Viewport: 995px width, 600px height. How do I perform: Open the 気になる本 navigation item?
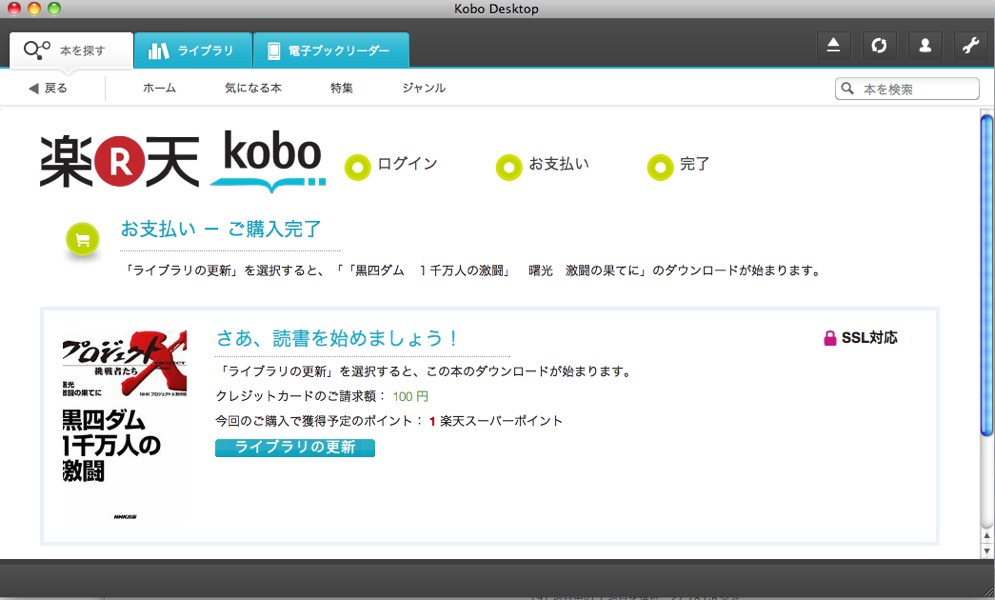point(253,88)
